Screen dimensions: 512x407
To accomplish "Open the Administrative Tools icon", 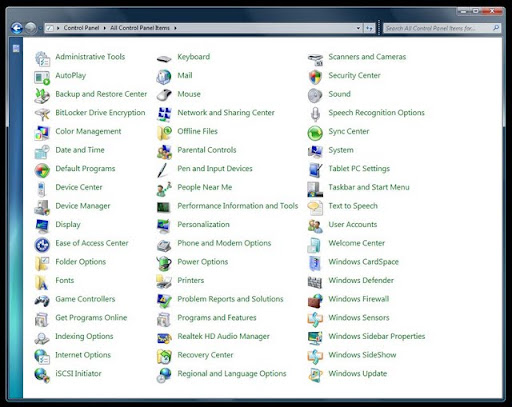I will (42, 59).
